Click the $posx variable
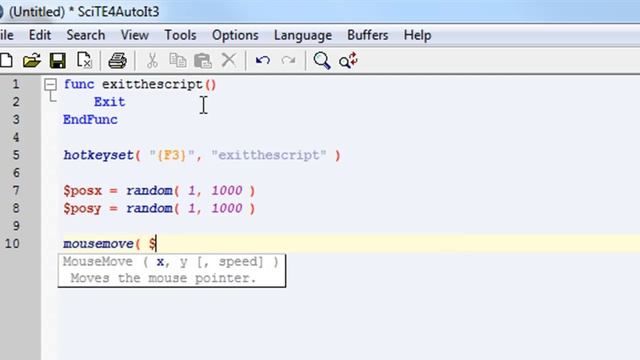Screen dimensions: 640x360 pos(82,191)
